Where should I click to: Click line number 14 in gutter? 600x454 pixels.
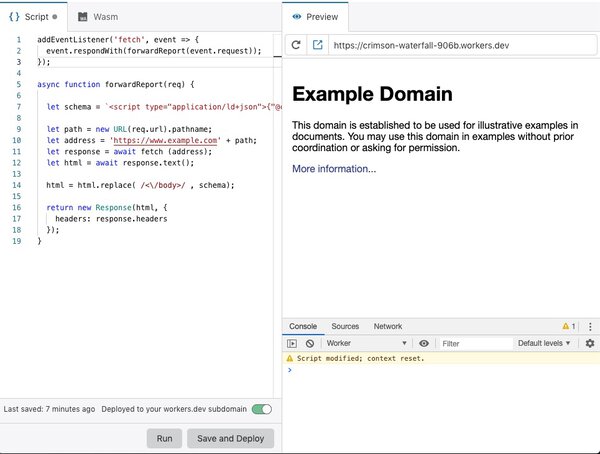(x=16, y=185)
